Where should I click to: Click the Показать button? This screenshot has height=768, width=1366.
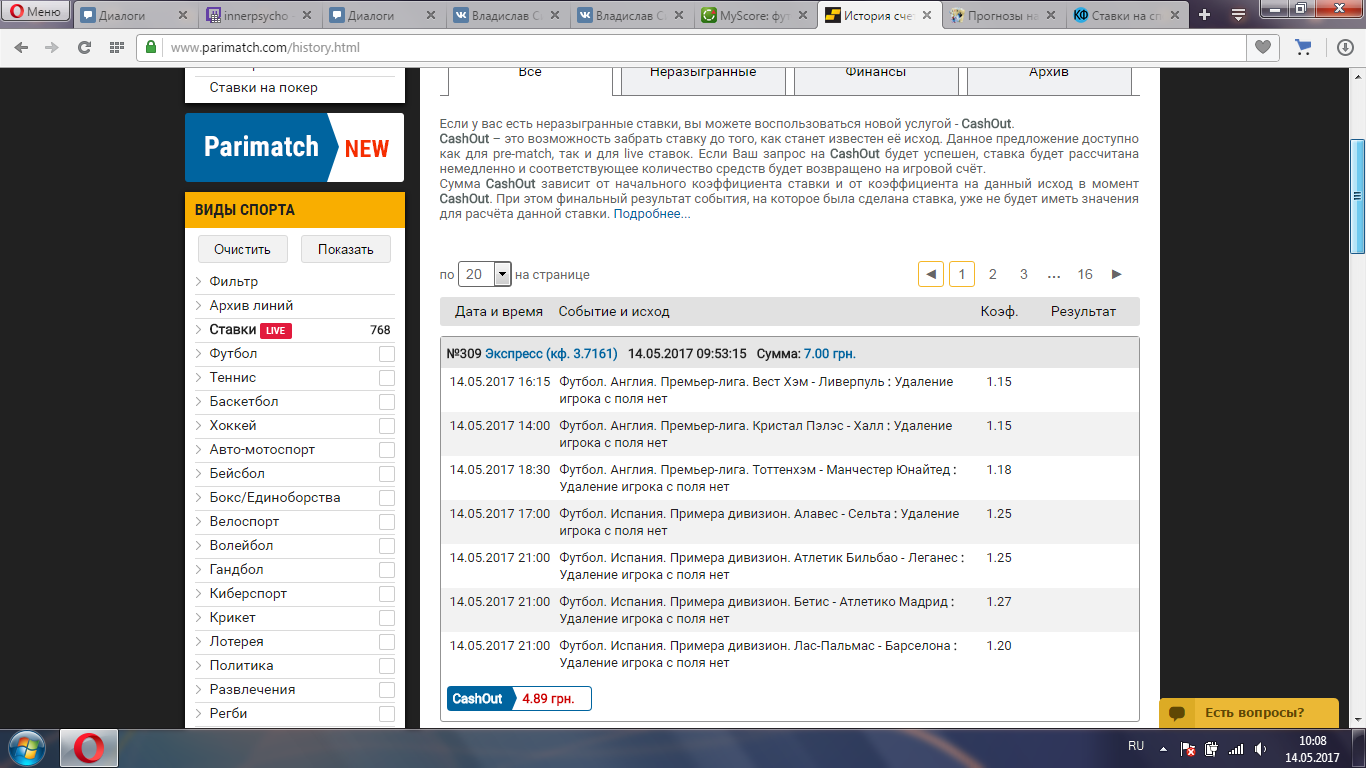[346, 249]
